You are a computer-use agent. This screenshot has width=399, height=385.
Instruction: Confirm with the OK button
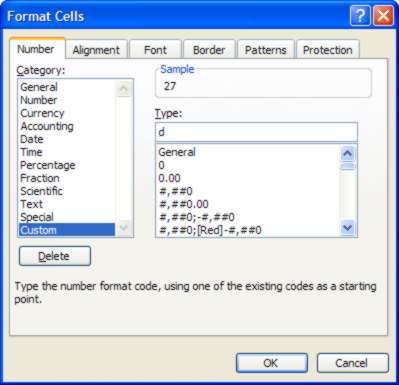click(x=272, y=363)
